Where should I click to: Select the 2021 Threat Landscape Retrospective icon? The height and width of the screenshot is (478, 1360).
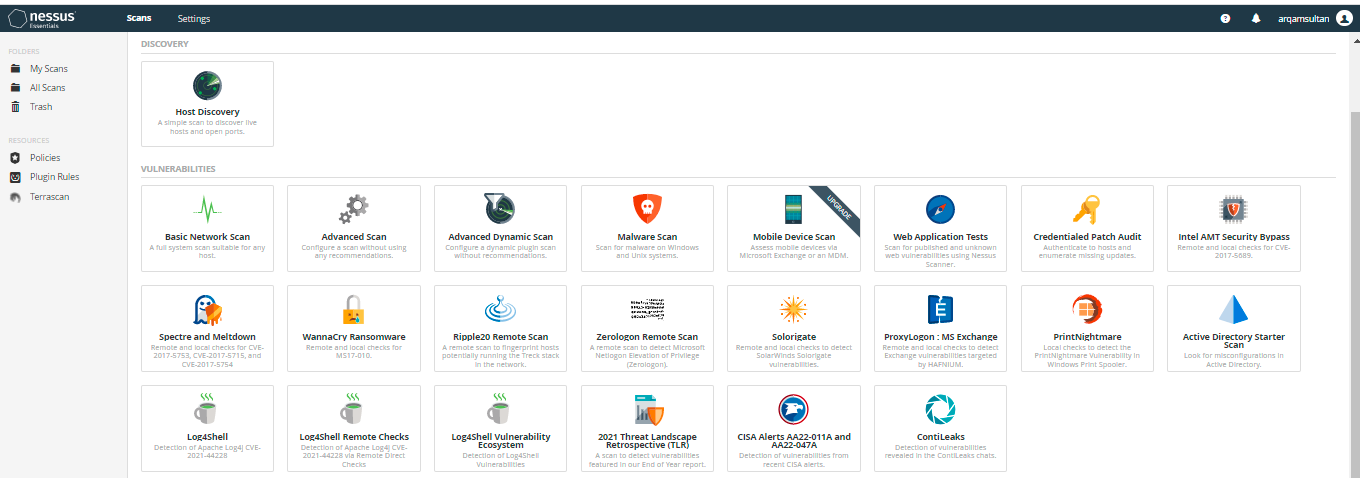pos(647,409)
